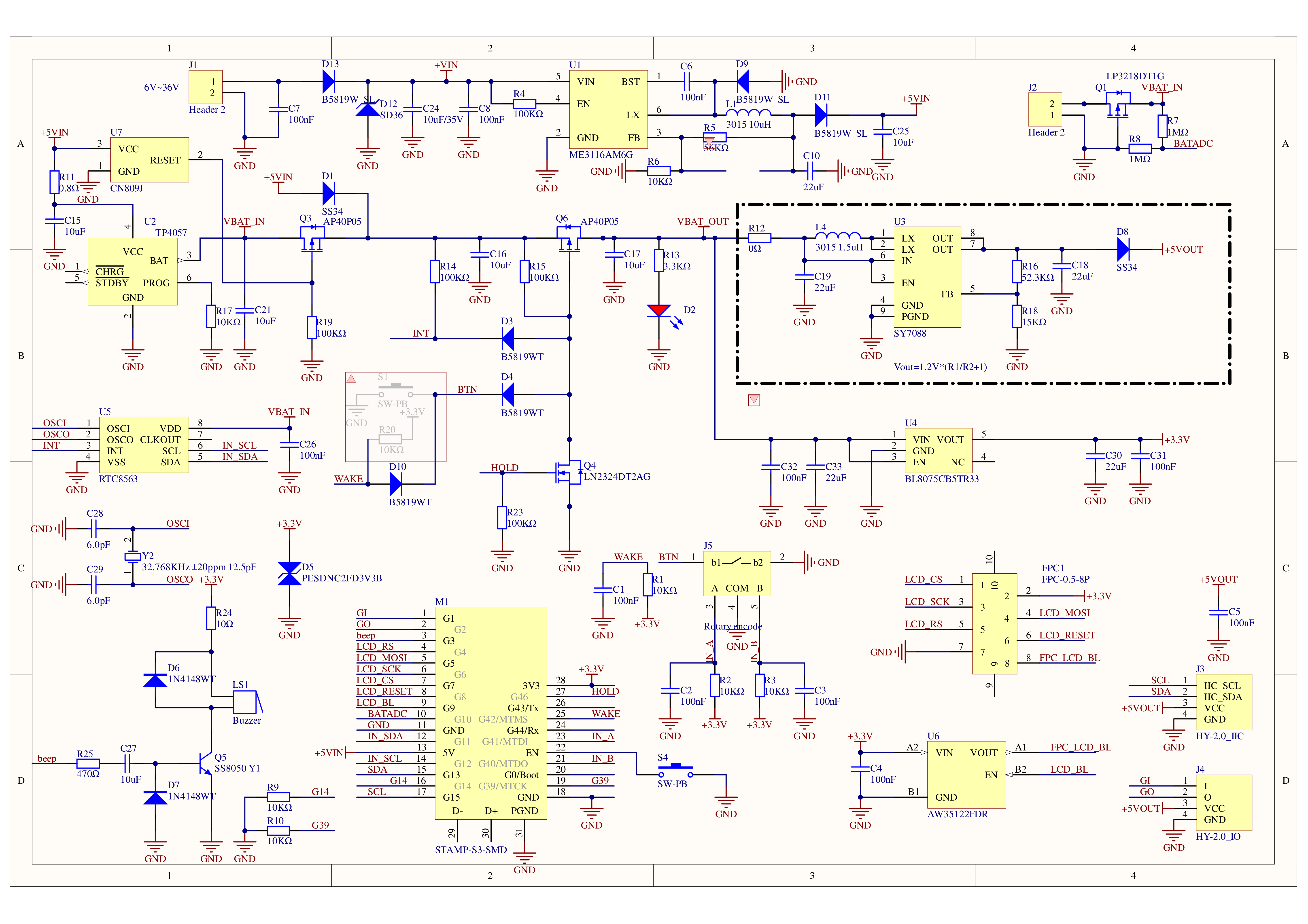
Task: Select the LCD_MOSI label on FPC1 pin 4
Action: coord(1064,613)
